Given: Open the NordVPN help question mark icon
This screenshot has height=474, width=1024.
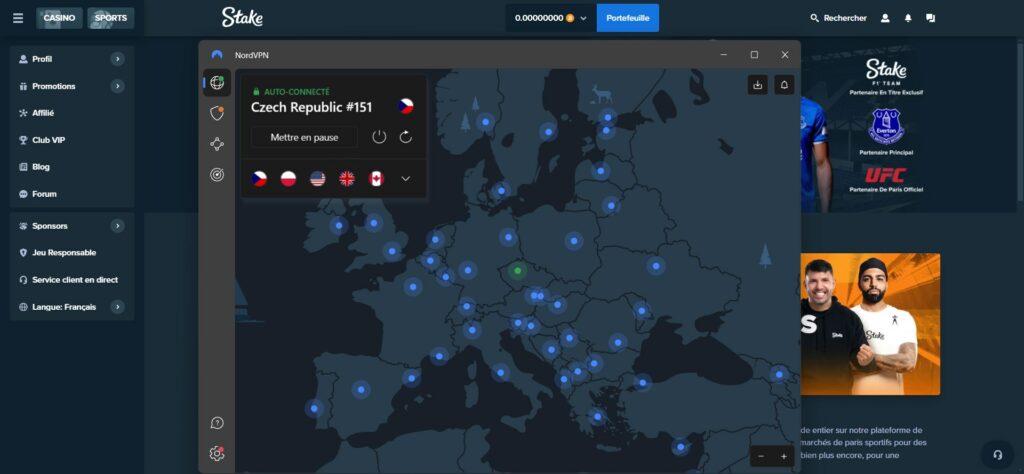Looking at the screenshot, I should tap(217, 423).
